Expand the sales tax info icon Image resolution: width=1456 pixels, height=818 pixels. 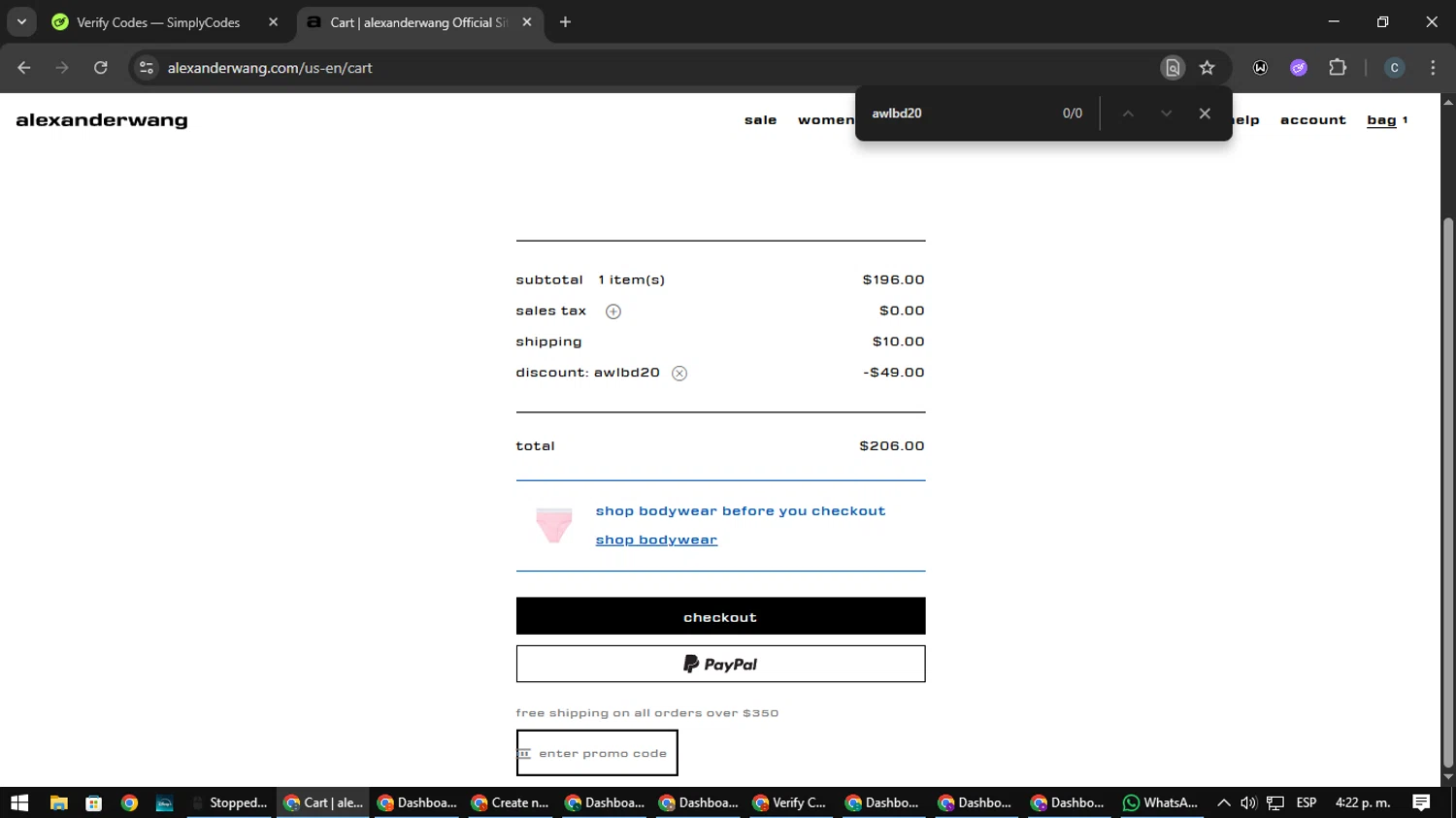coord(613,311)
